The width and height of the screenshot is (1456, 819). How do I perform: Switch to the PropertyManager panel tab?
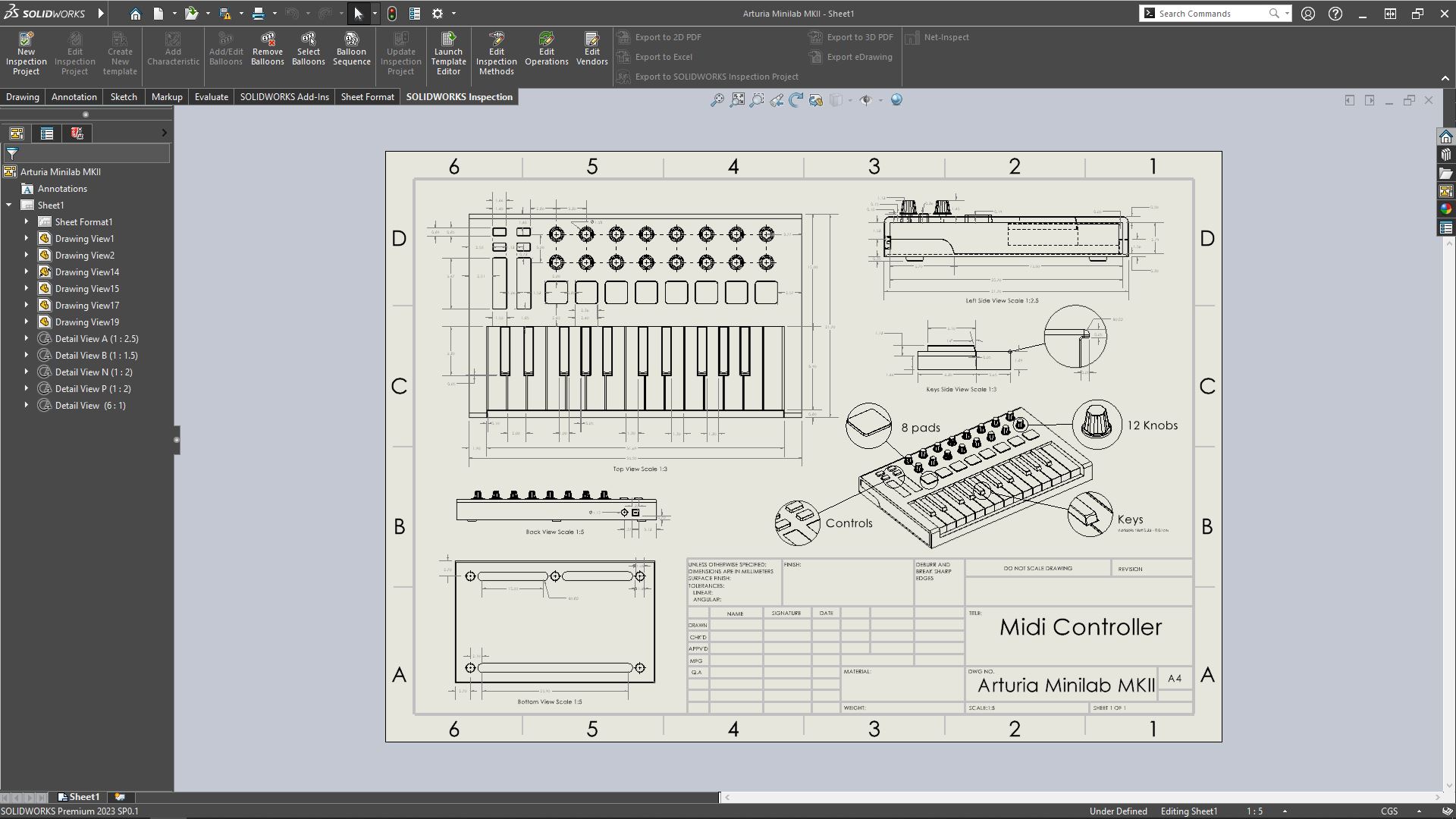47,133
